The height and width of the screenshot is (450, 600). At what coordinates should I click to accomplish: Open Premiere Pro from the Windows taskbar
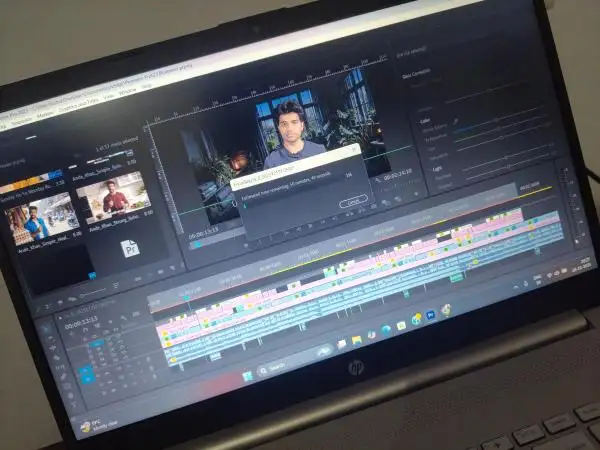coord(430,314)
